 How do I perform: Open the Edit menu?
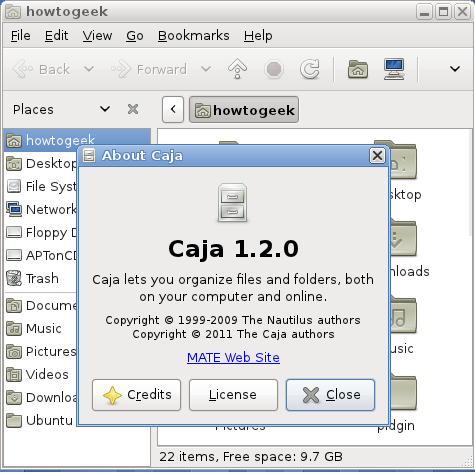pos(56,36)
